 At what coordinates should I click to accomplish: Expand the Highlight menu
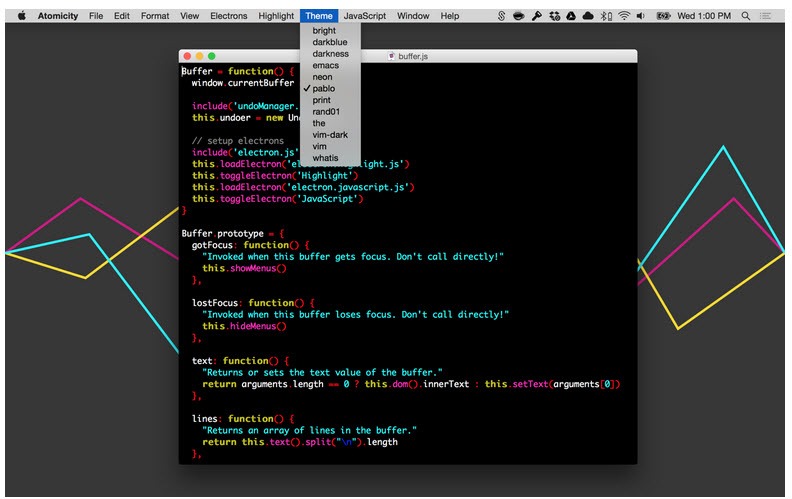[276, 16]
